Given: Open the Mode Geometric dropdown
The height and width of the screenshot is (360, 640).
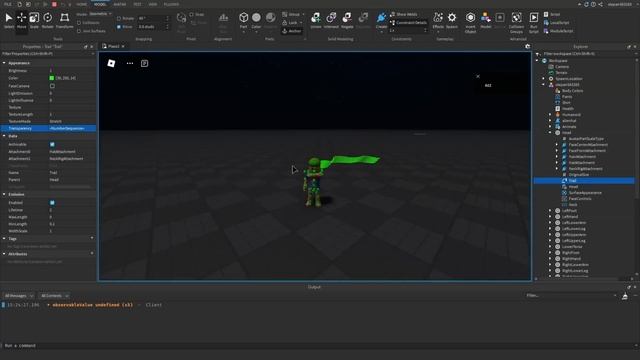Looking at the screenshot, I should [x=100, y=14].
